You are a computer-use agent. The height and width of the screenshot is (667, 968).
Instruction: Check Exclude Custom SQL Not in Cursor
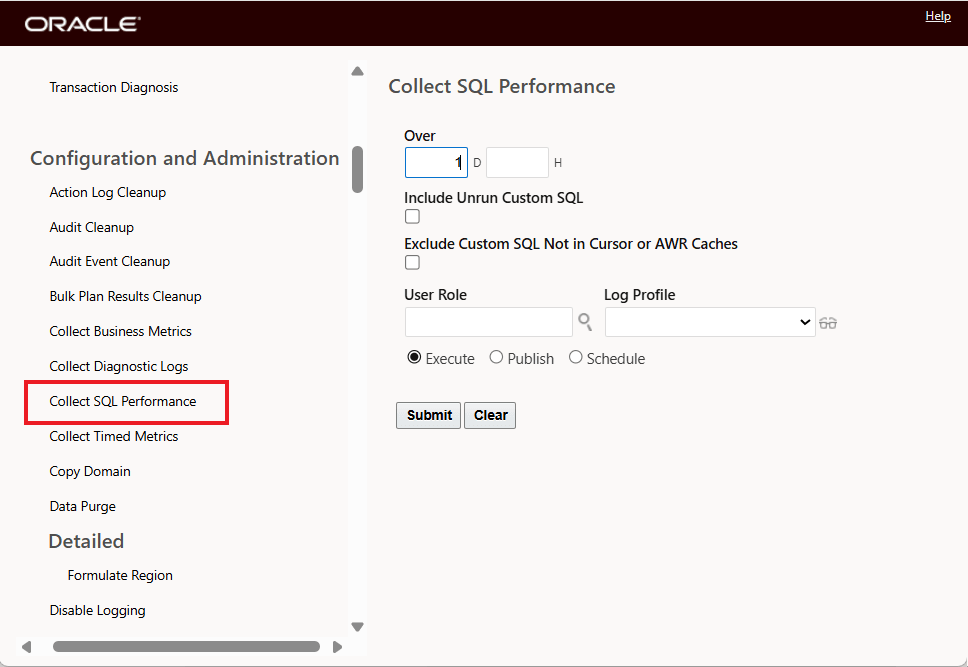click(x=412, y=262)
